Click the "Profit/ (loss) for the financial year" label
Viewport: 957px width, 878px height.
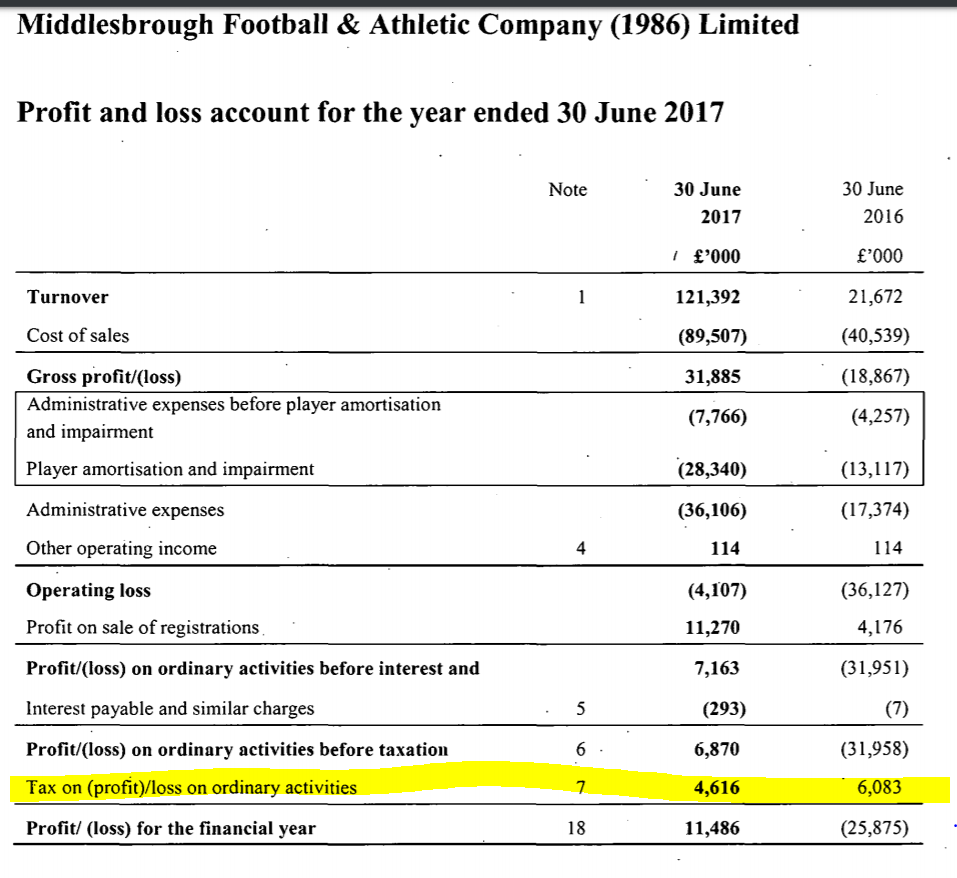coord(171,829)
